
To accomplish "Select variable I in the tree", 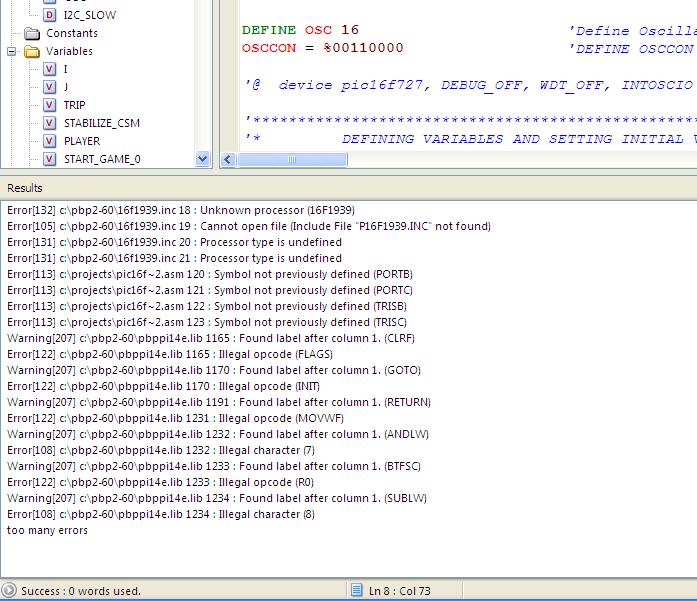I will (x=66, y=69).
